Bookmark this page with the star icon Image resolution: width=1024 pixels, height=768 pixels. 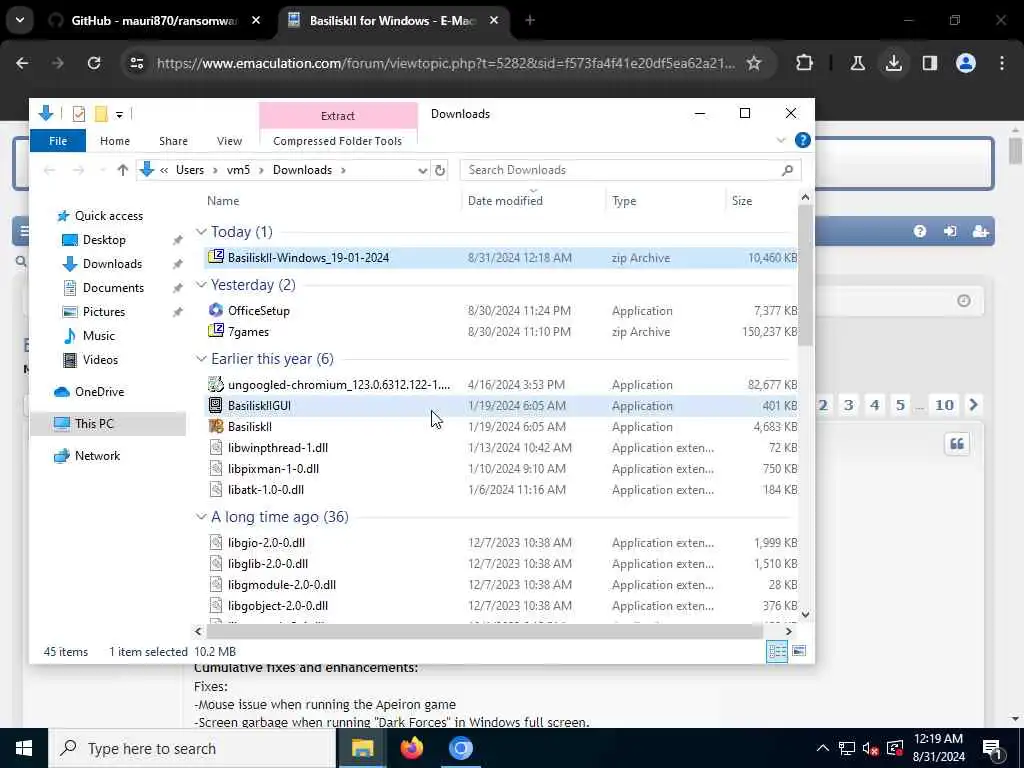[754, 63]
